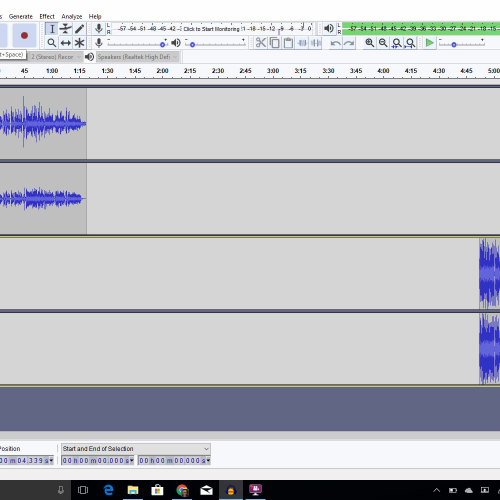Select the Multi-Tool asterisk icon
Screen dimensions: 500x500
coord(79,43)
